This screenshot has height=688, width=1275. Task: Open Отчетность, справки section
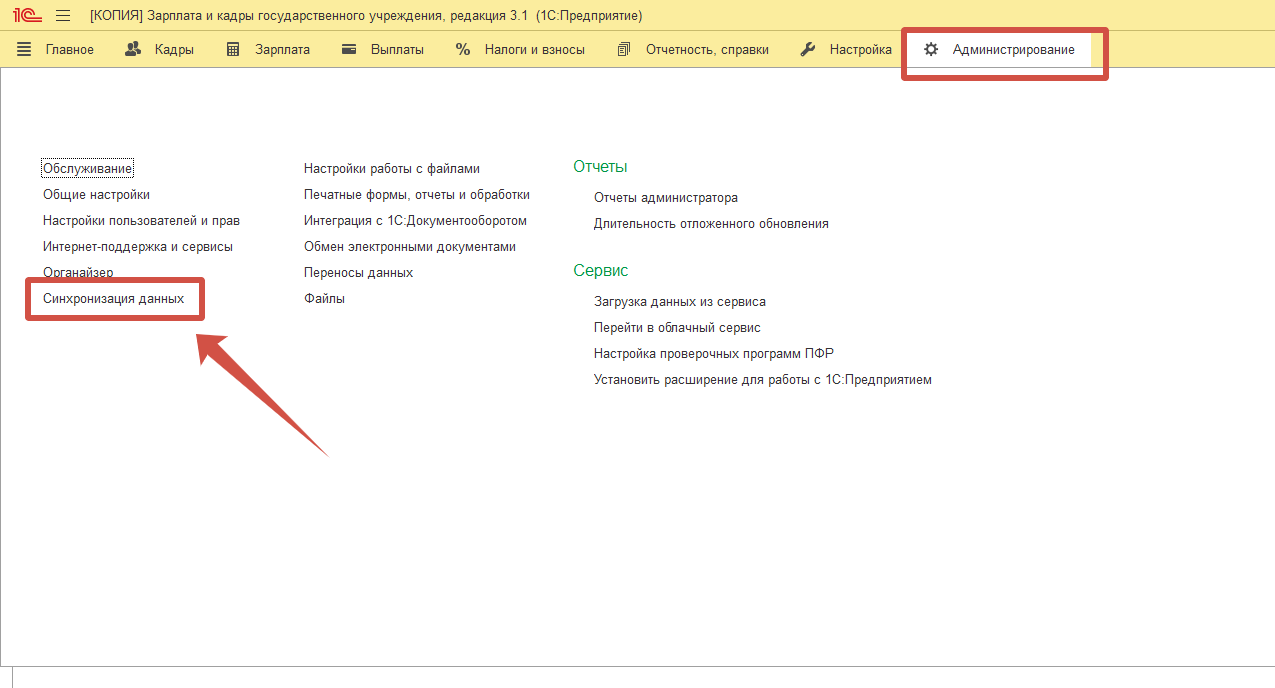pyautogui.click(x=693, y=49)
